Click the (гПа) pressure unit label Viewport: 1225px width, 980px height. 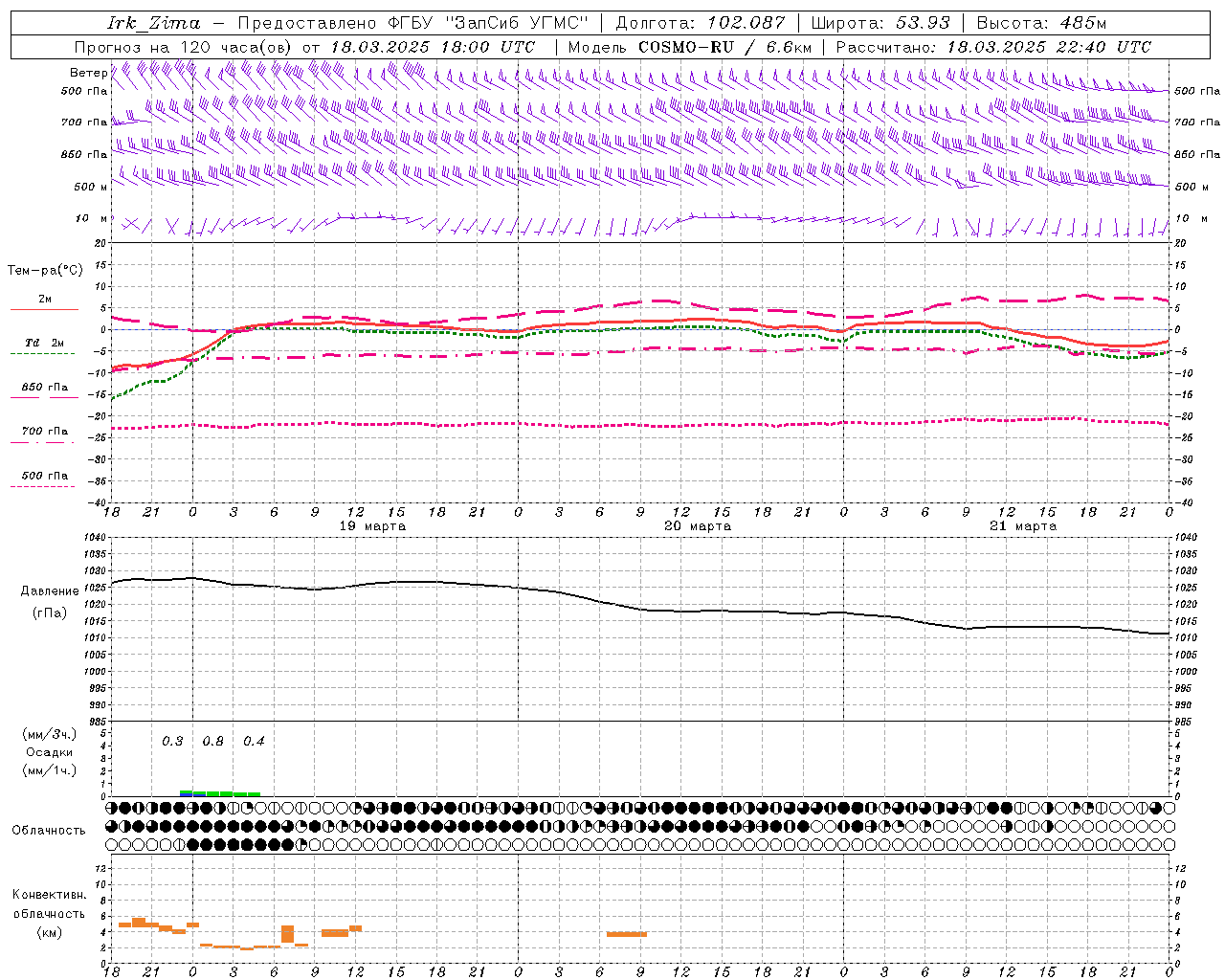tap(50, 613)
